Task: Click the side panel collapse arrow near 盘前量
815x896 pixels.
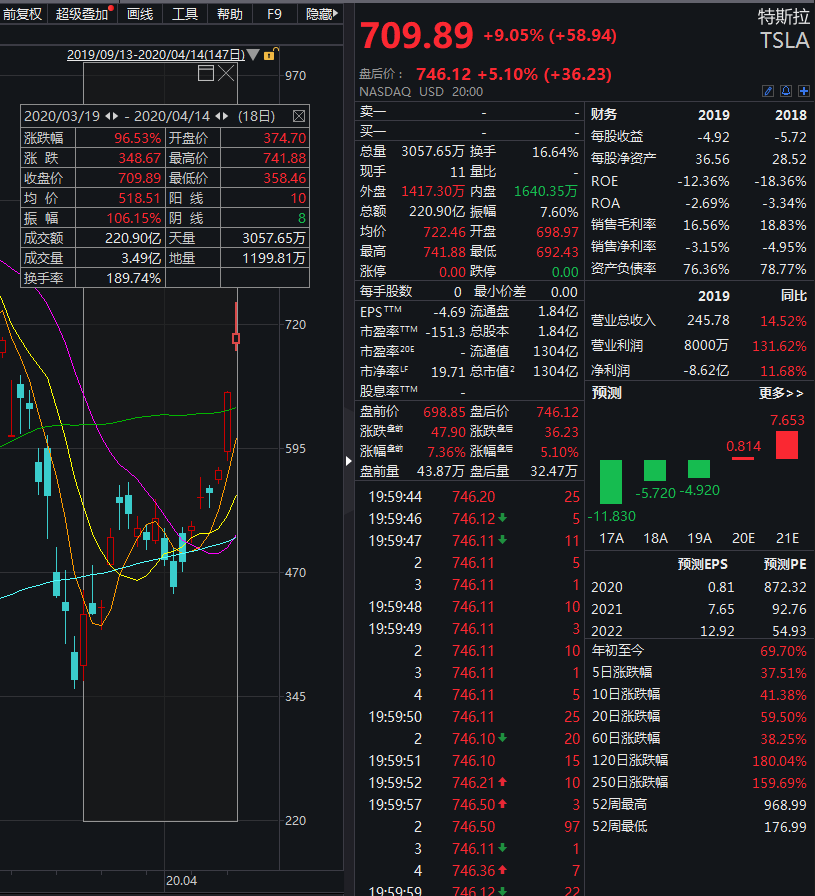Action: click(x=348, y=462)
